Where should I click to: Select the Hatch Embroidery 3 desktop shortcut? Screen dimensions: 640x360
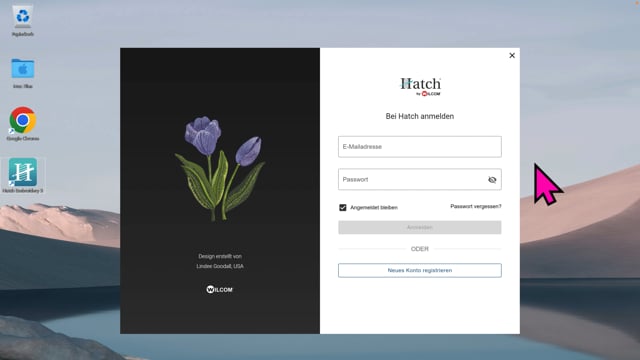pyautogui.click(x=22, y=176)
